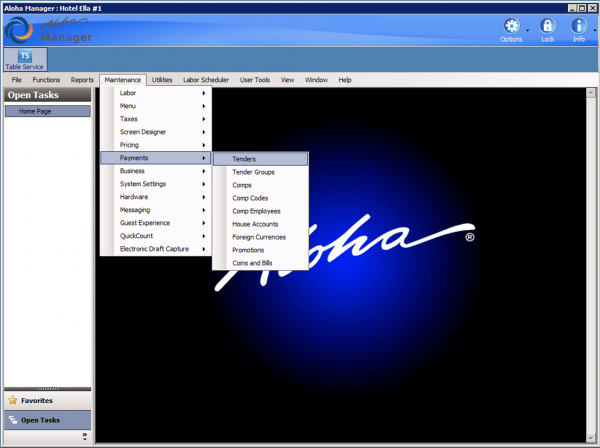Viewport: 600px width, 448px height.
Task: Click the vertical scrollbar down arrow
Action: click(x=590, y=438)
